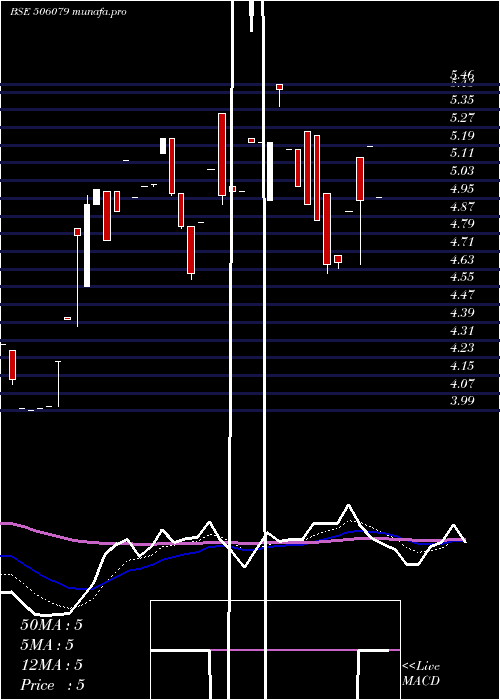500x700 pixels.
Task: Click the 5.27 price axis label
Action: tap(462, 117)
